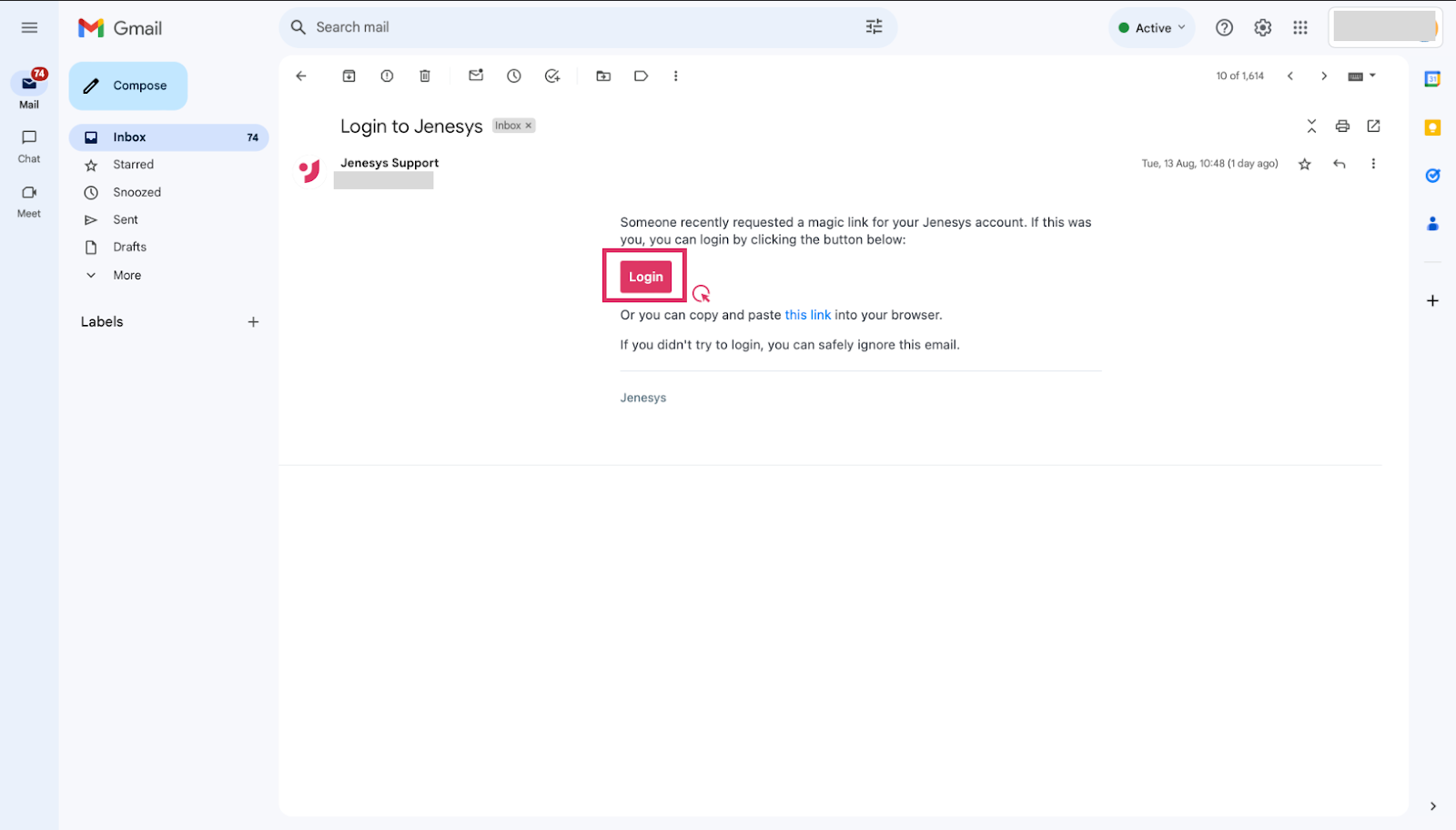This screenshot has width=1456, height=830.
Task: Click Jenesys Support sender name
Action: (x=389, y=163)
